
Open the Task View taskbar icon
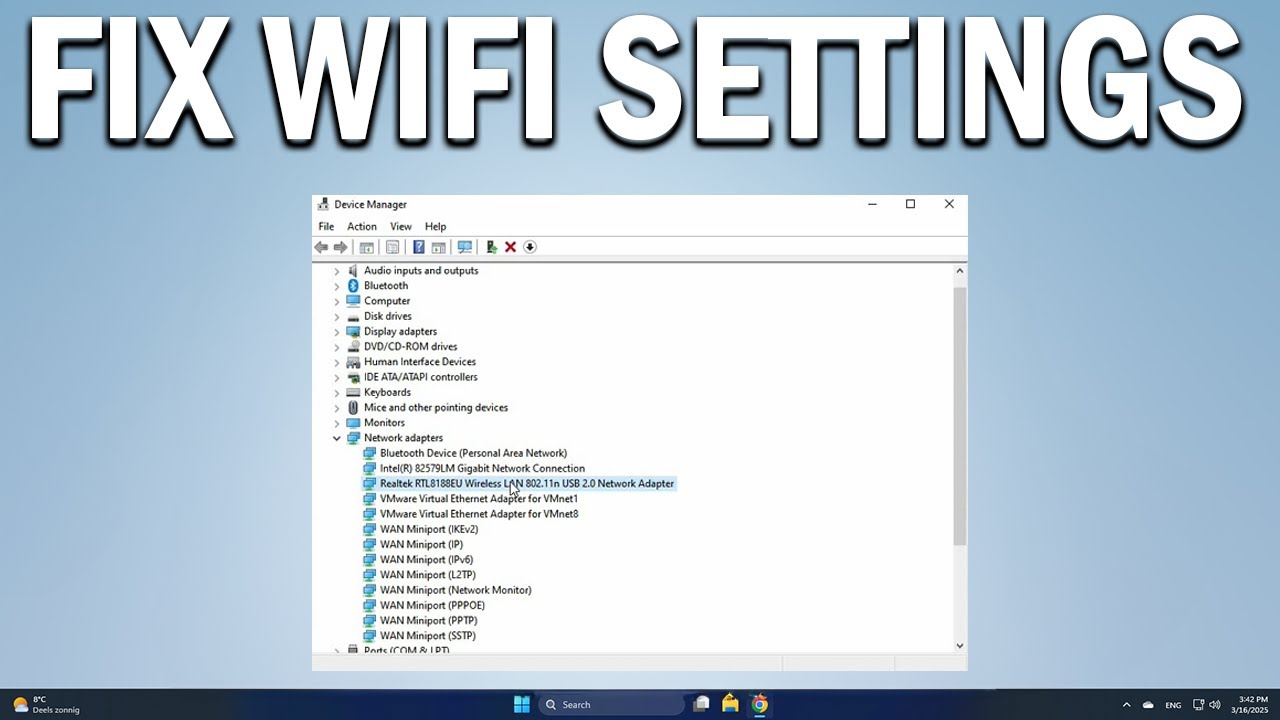pyautogui.click(x=702, y=704)
